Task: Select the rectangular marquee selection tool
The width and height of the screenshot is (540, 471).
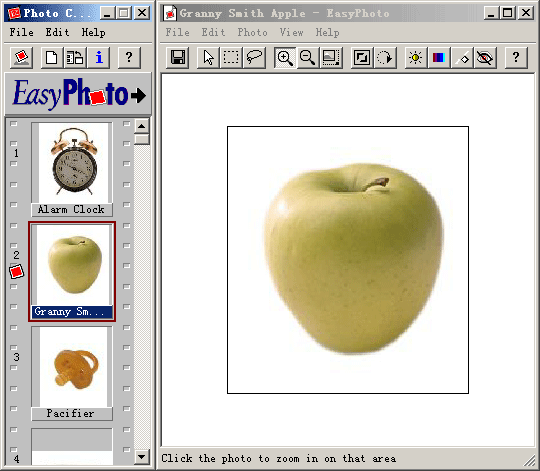Action: [231, 57]
